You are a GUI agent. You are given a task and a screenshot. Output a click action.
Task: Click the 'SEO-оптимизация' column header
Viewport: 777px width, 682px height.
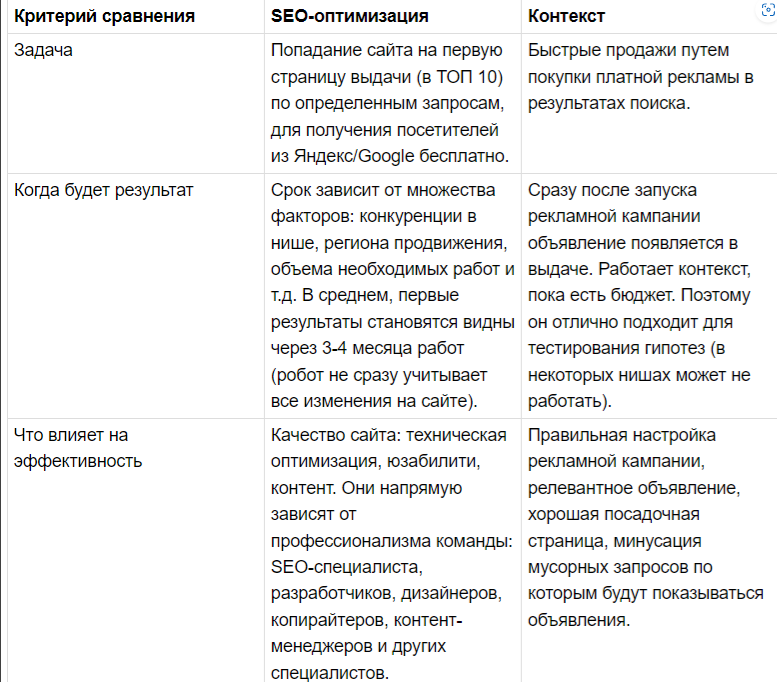pos(349,16)
